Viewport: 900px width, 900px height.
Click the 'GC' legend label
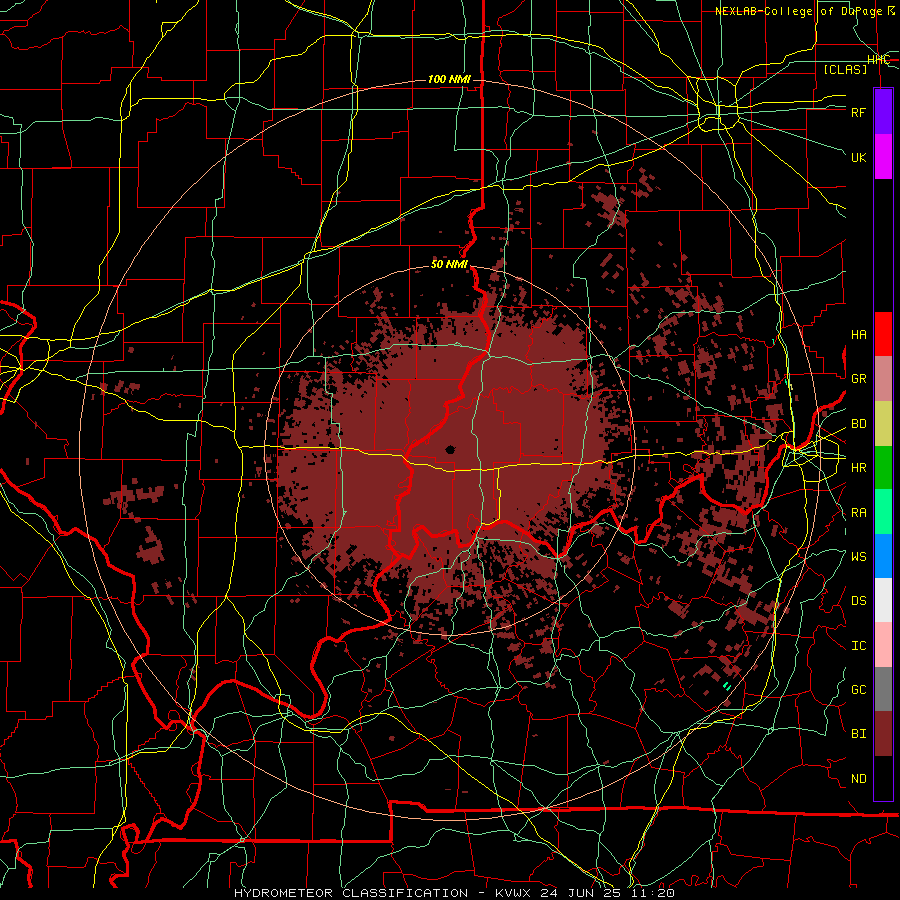859,690
